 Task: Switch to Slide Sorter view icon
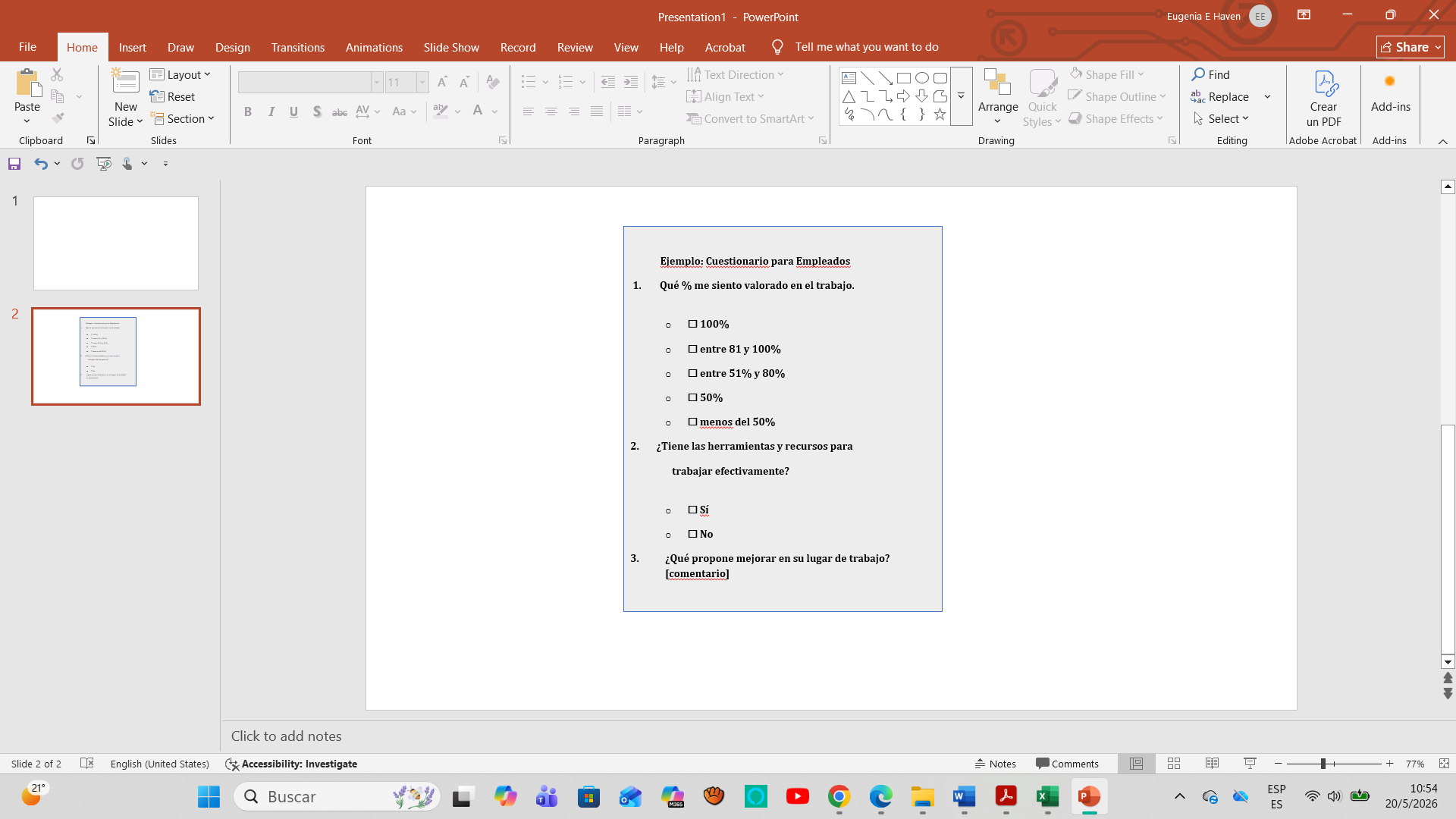tap(1174, 764)
